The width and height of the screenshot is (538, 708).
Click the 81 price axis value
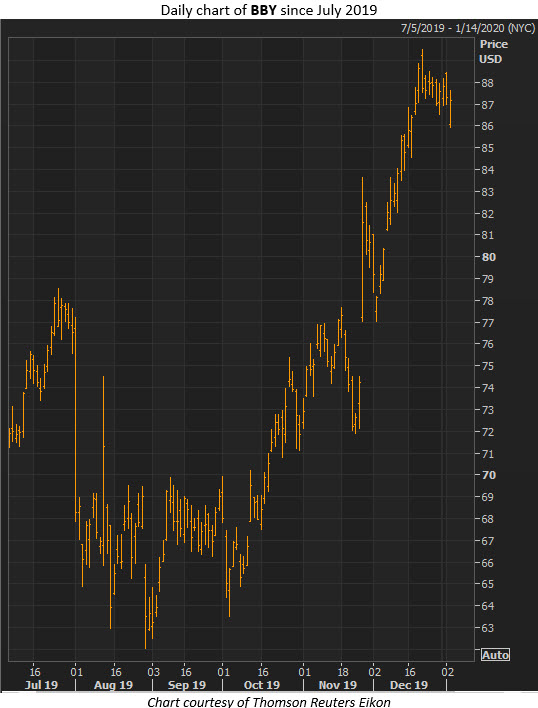[x=488, y=235]
